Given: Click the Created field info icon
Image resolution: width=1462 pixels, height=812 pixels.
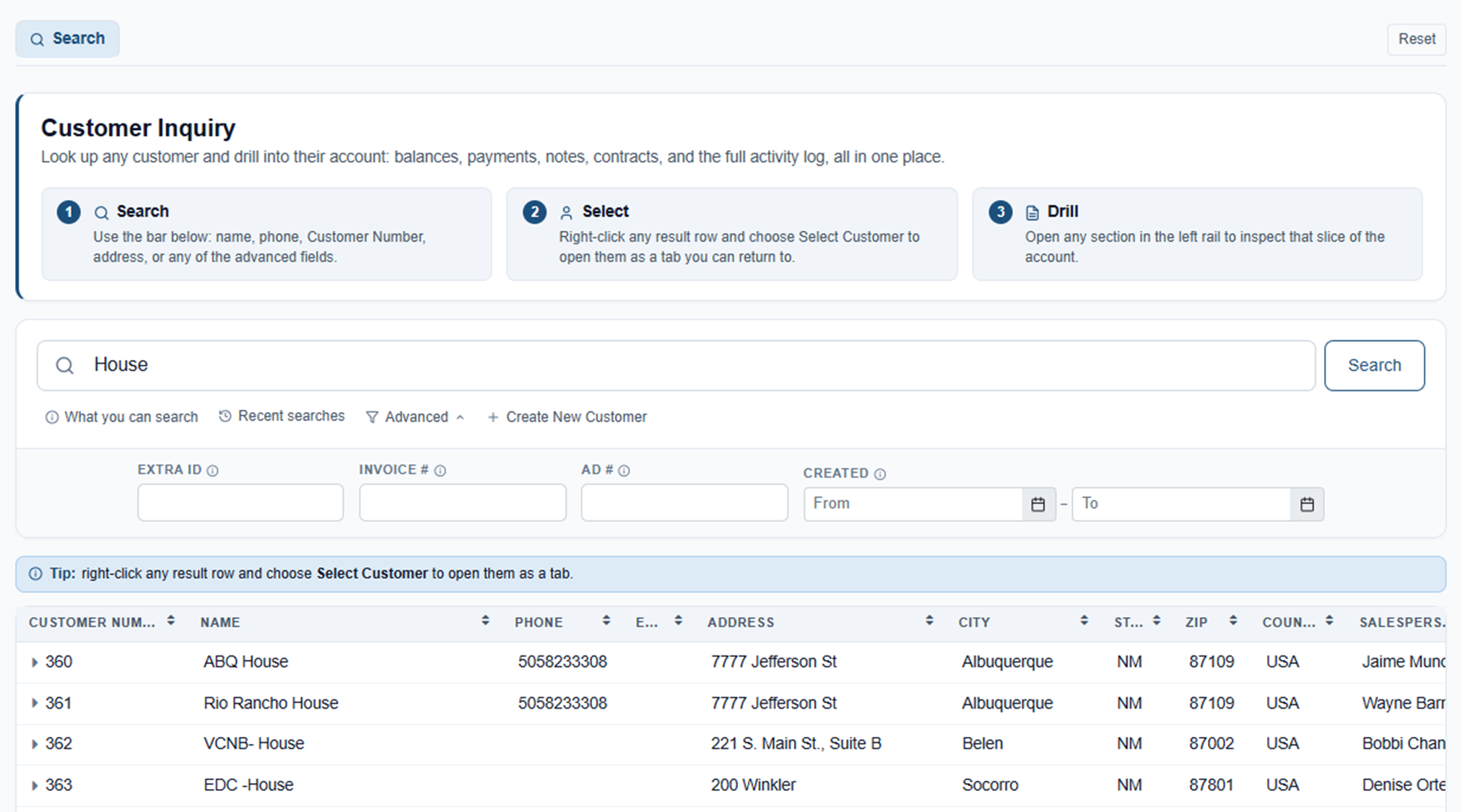Looking at the screenshot, I should tap(880, 474).
